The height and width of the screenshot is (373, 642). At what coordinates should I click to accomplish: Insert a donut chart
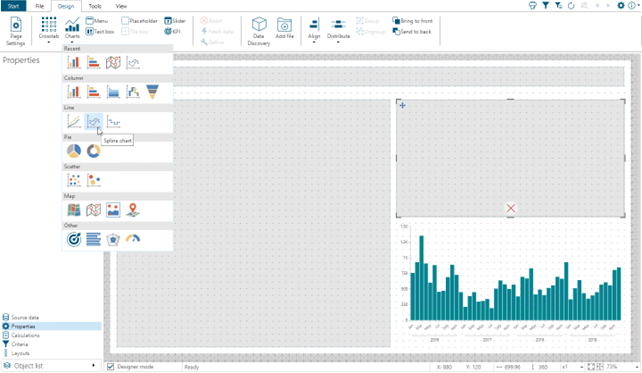click(x=93, y=151)
